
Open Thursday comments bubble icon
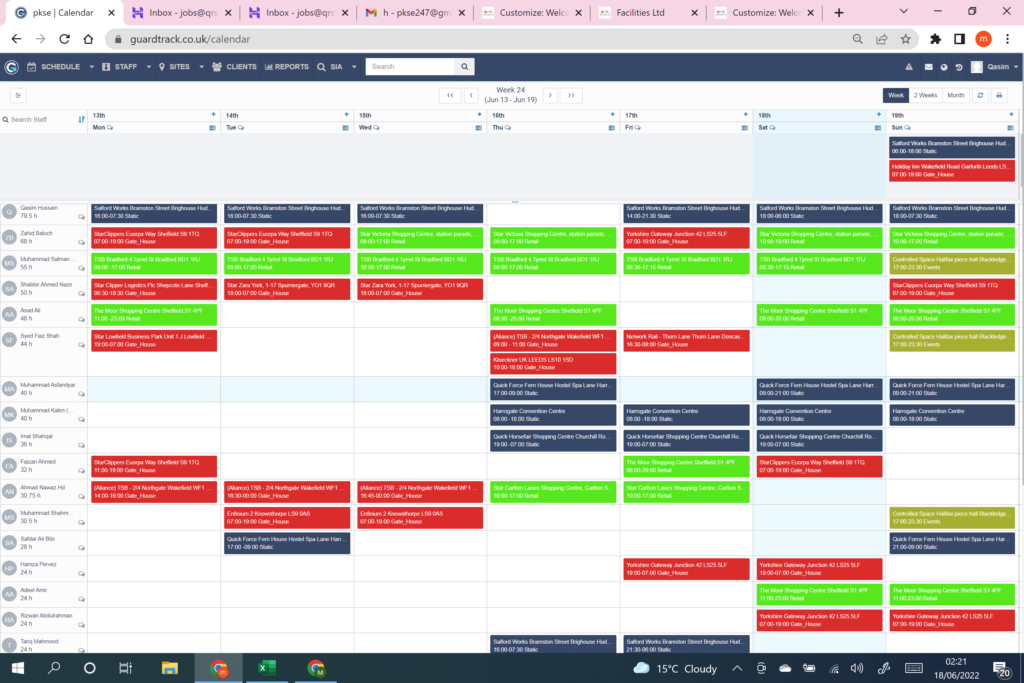point(508,128)
